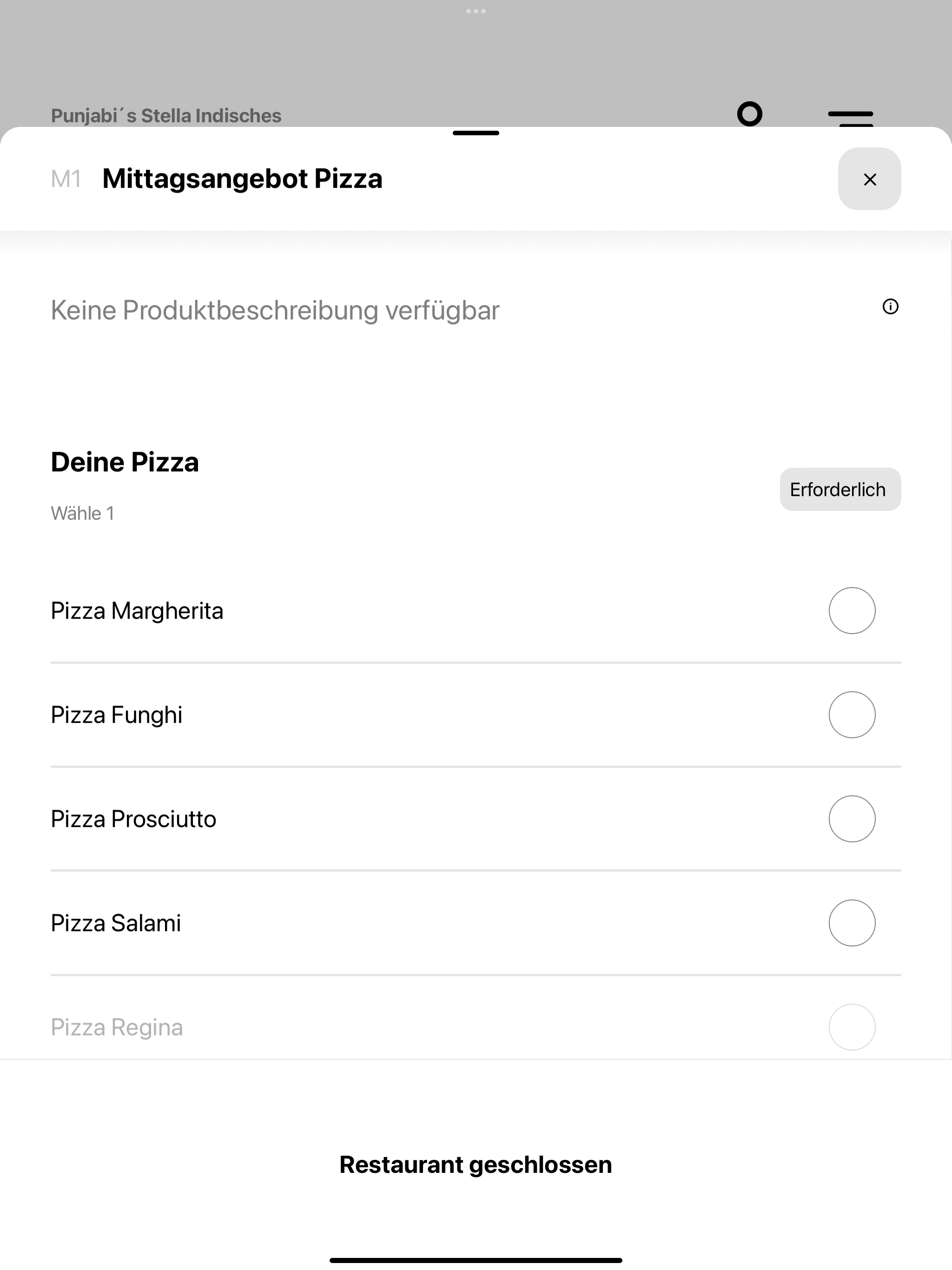Screen dimensions: 952x1270
Task: Tap the Erforderlich badge
Action: click(x=840, y=489)
